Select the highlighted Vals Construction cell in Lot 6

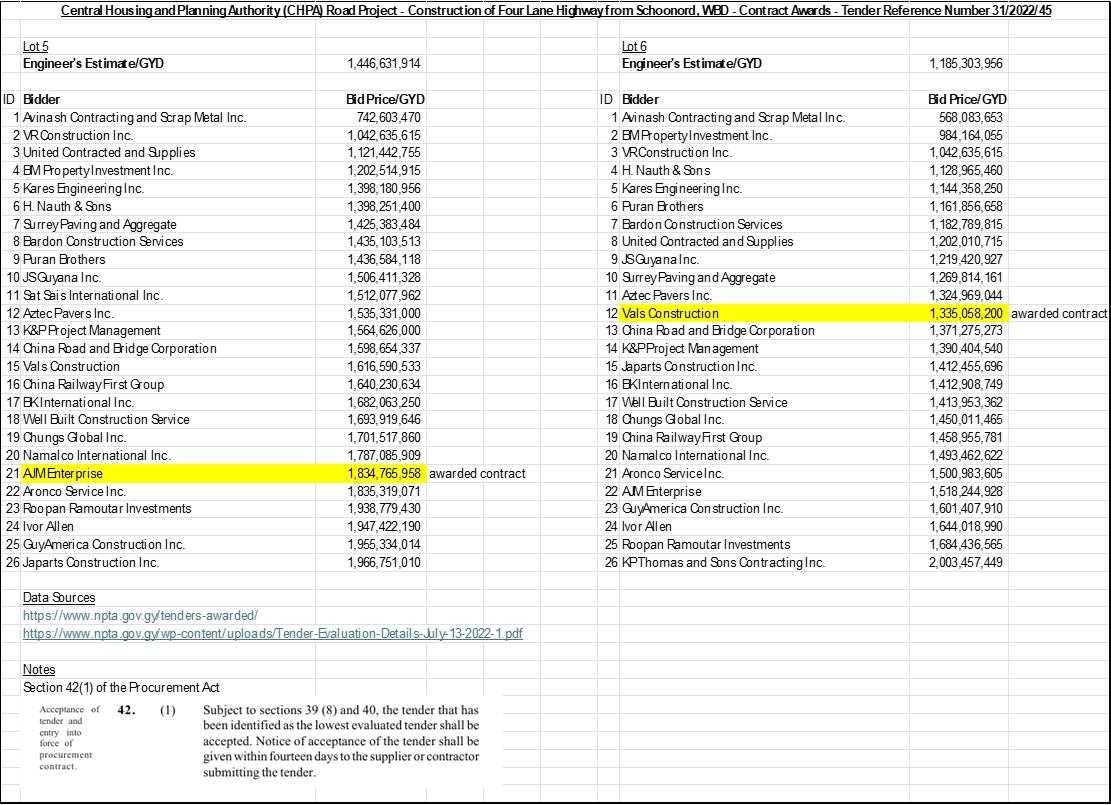765,313
